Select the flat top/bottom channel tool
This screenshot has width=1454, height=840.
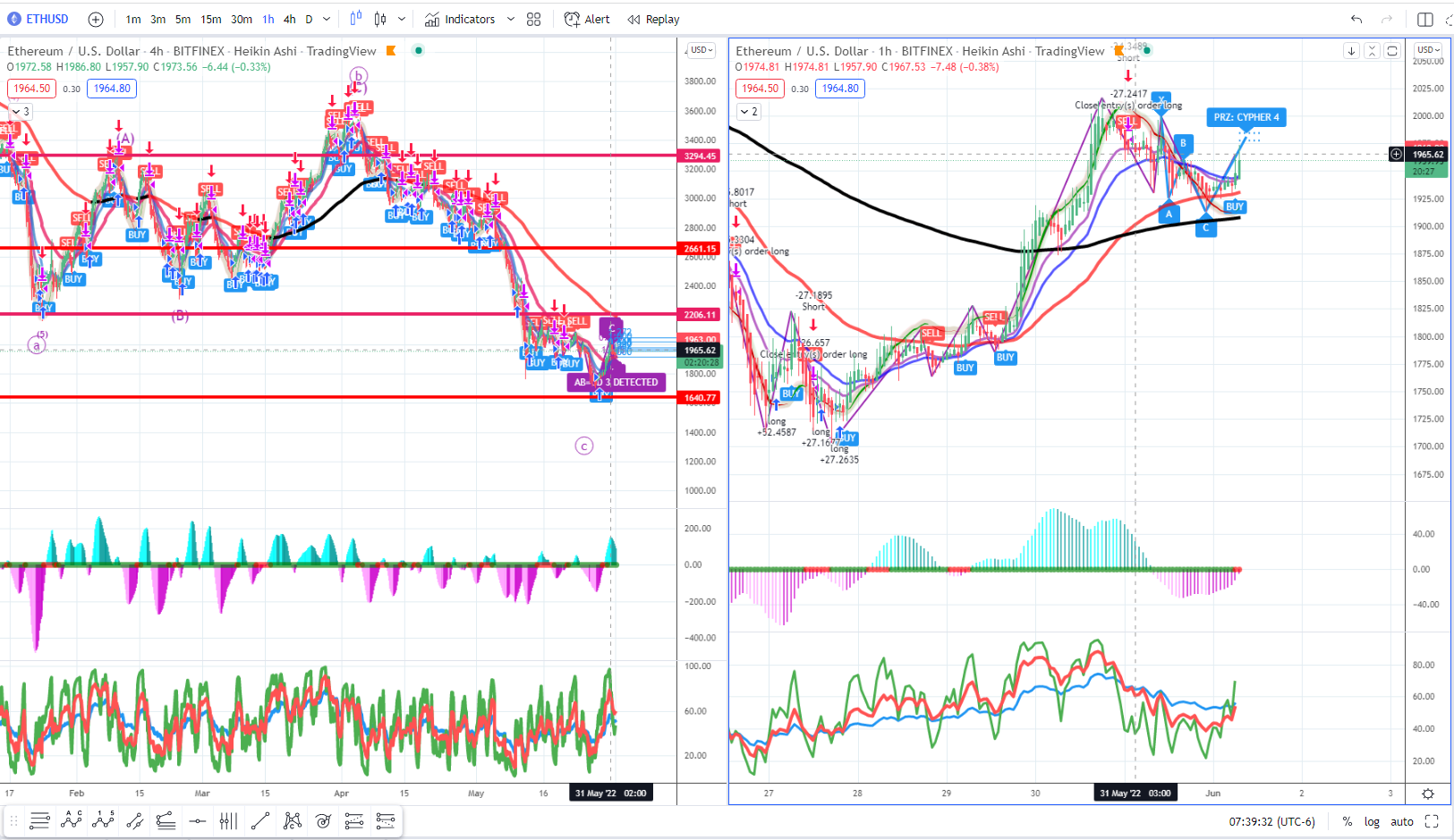tap(166, 820)
